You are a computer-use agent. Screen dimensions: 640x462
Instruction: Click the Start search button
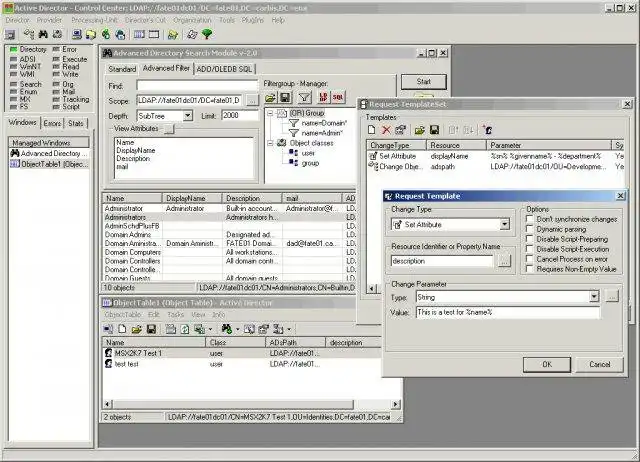424,82
